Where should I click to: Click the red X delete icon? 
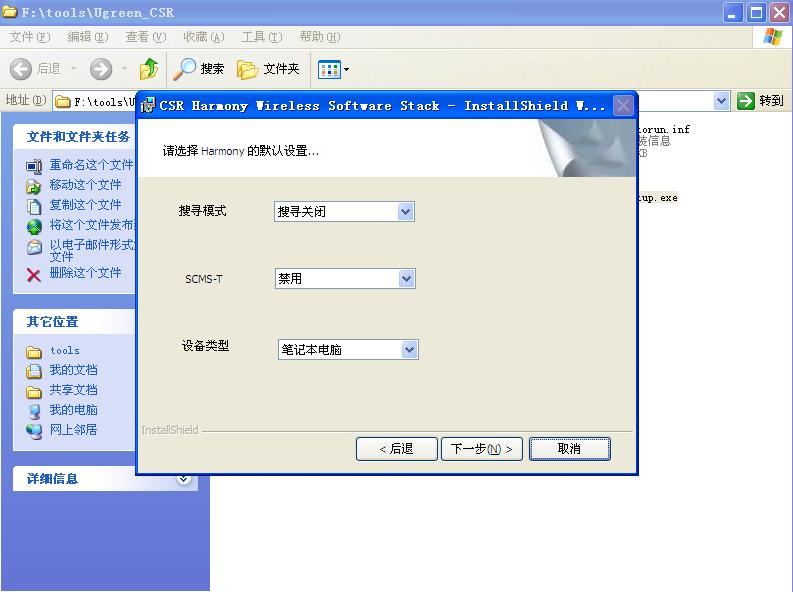point(34,275)
